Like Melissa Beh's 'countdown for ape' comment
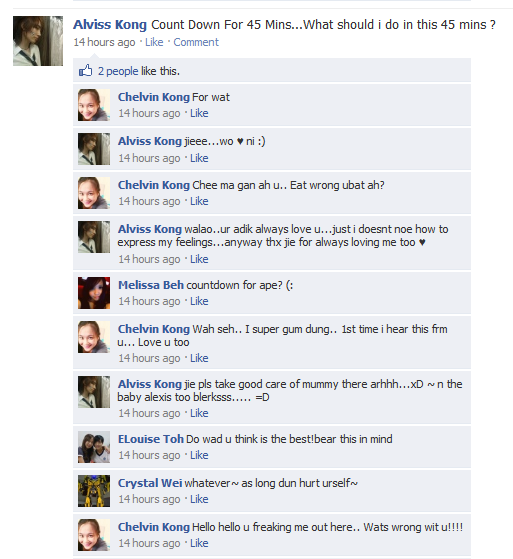This screenshot has height=559, width=513. (199, 301)
